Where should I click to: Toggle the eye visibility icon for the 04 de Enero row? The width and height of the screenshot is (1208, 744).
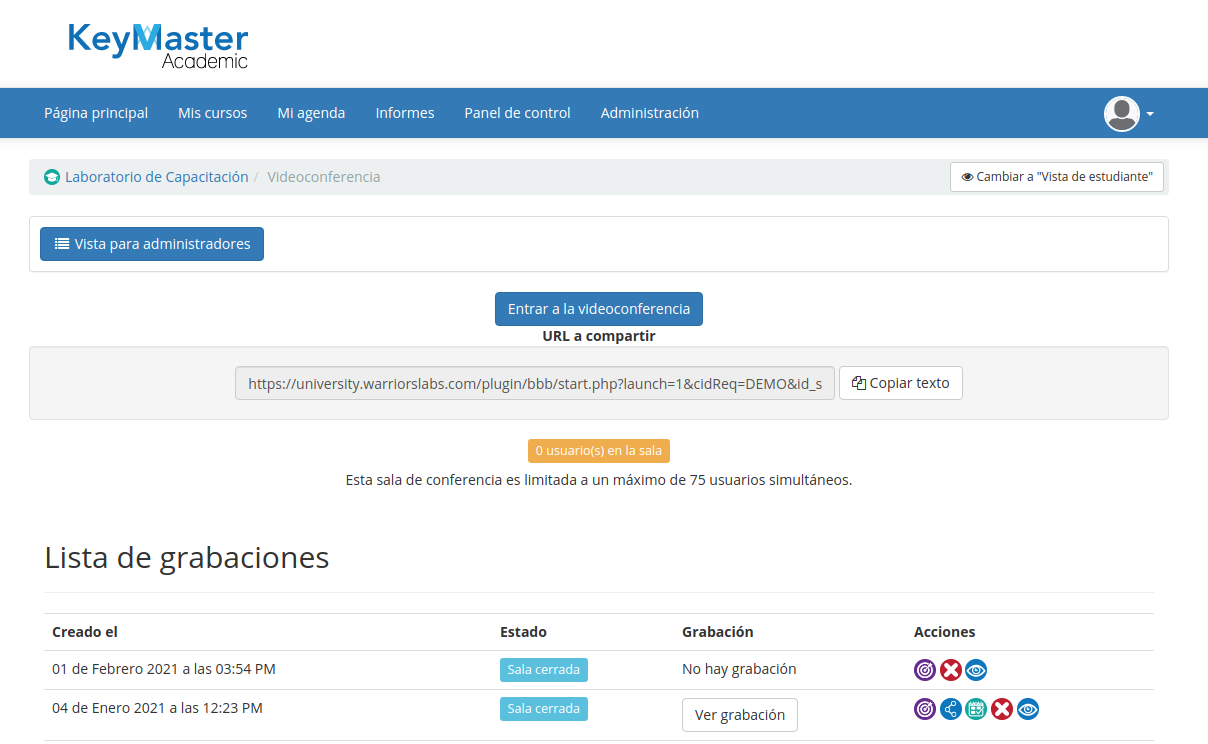[x=1028, y=709]
